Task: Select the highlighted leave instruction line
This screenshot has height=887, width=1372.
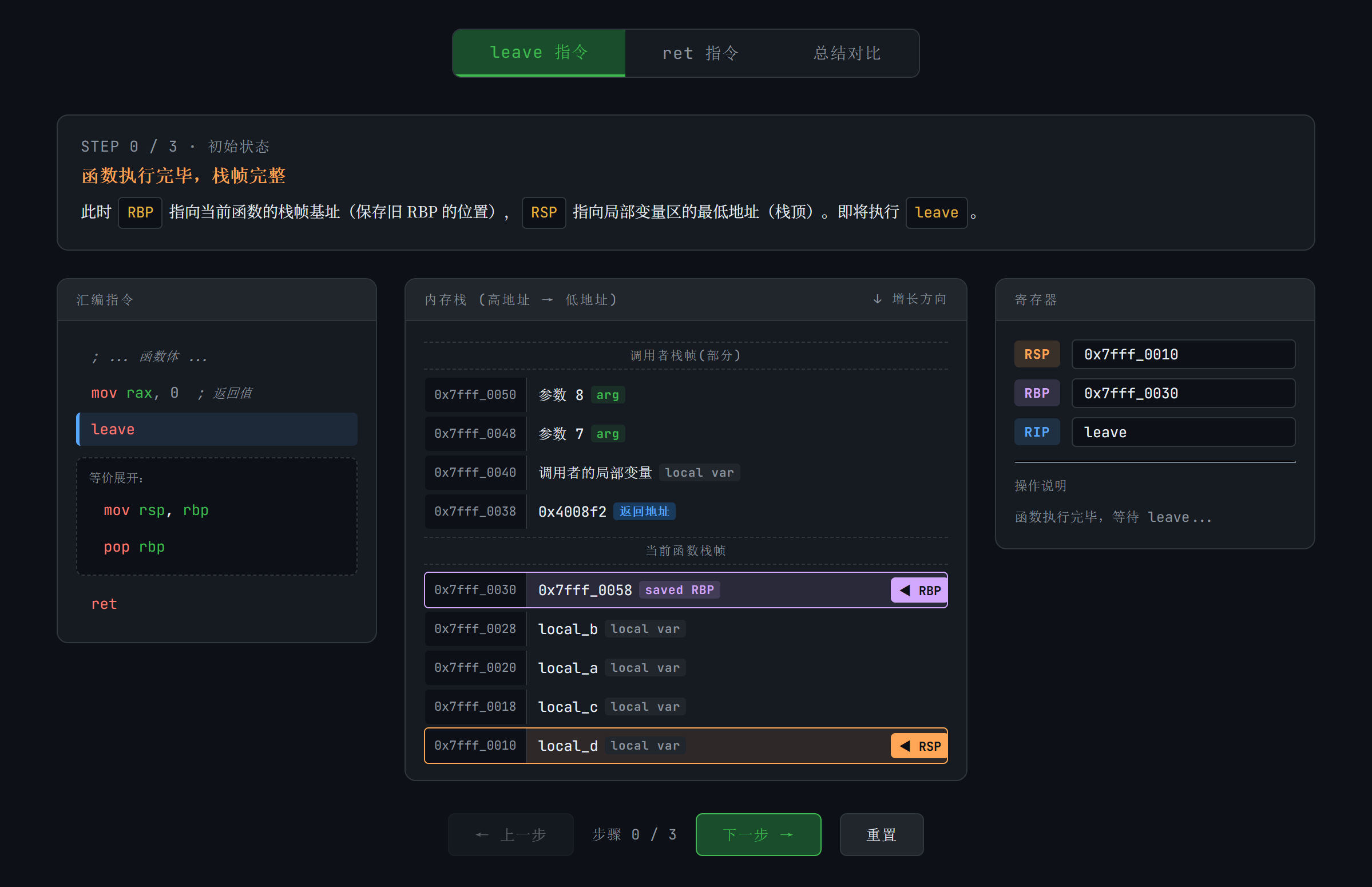Action: click(217, 430)
